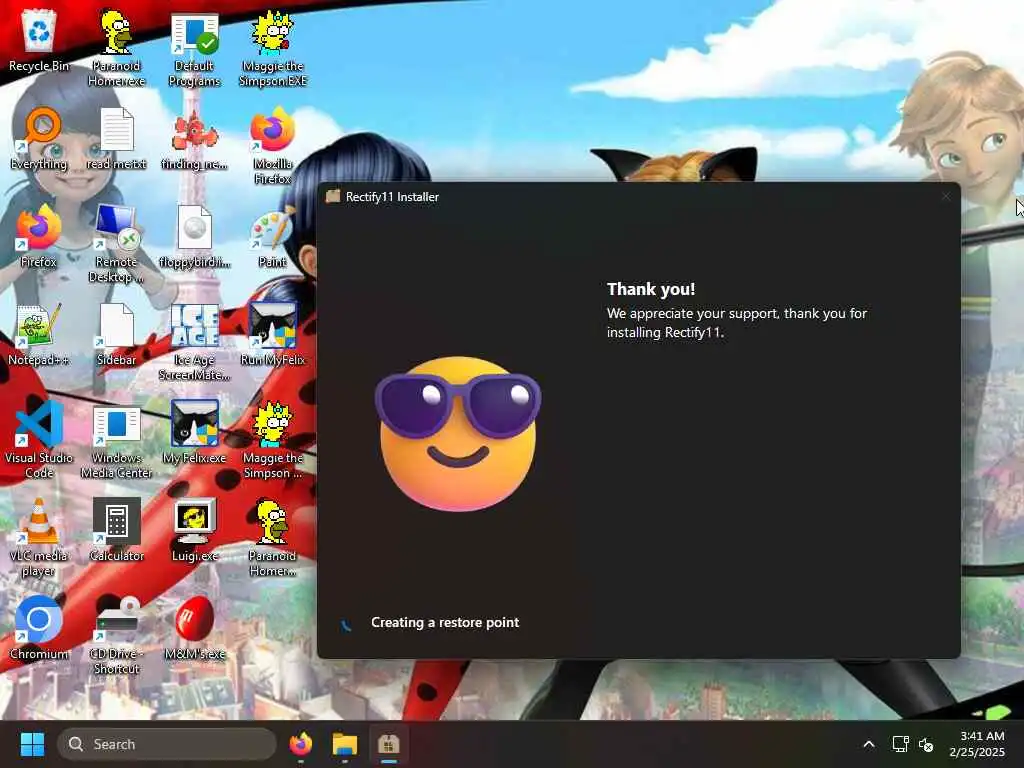Click the 'Creating a restore point' status text
The height and width of the screenshot is (768, 1024).
(445, 622)
